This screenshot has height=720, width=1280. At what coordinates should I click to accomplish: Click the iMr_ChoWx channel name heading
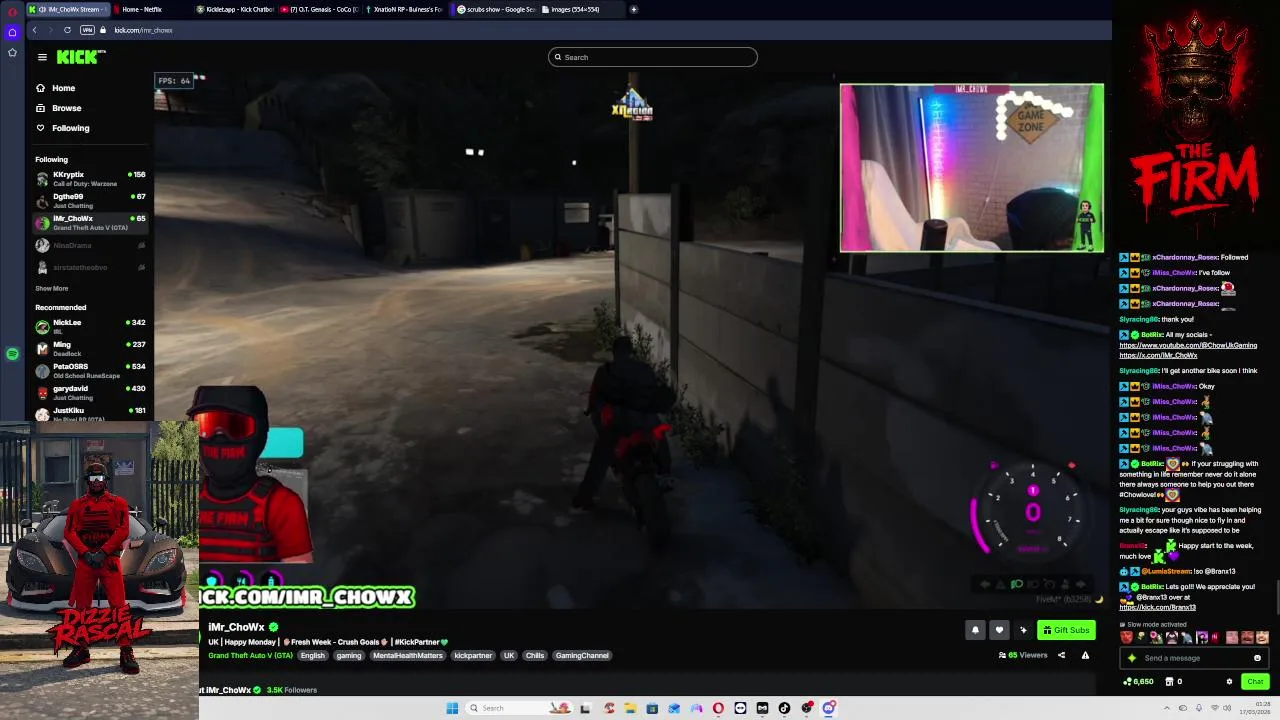click(236, 627)
